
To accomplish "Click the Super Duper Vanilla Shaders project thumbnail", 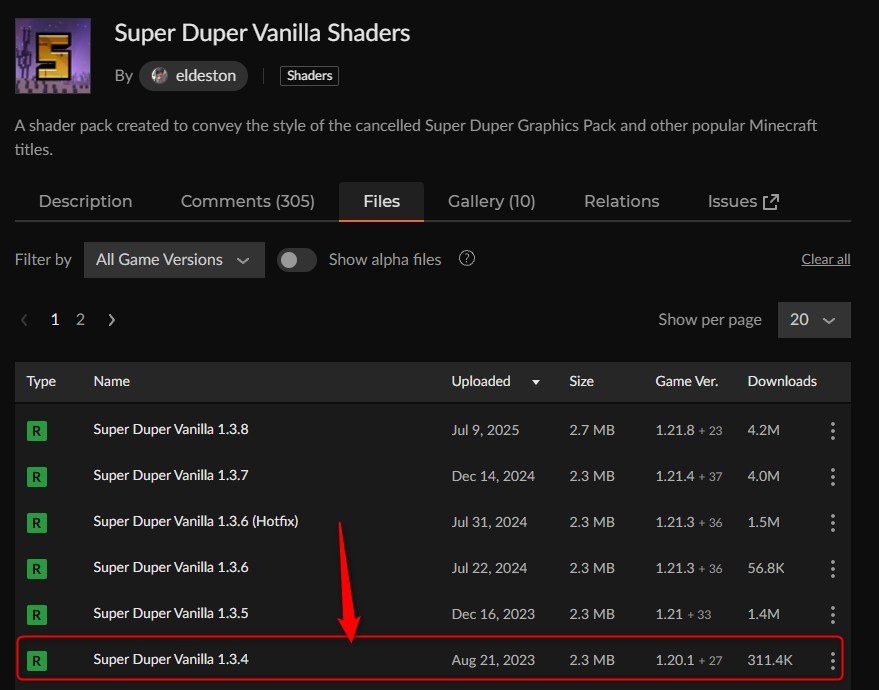I will [52, 55].
